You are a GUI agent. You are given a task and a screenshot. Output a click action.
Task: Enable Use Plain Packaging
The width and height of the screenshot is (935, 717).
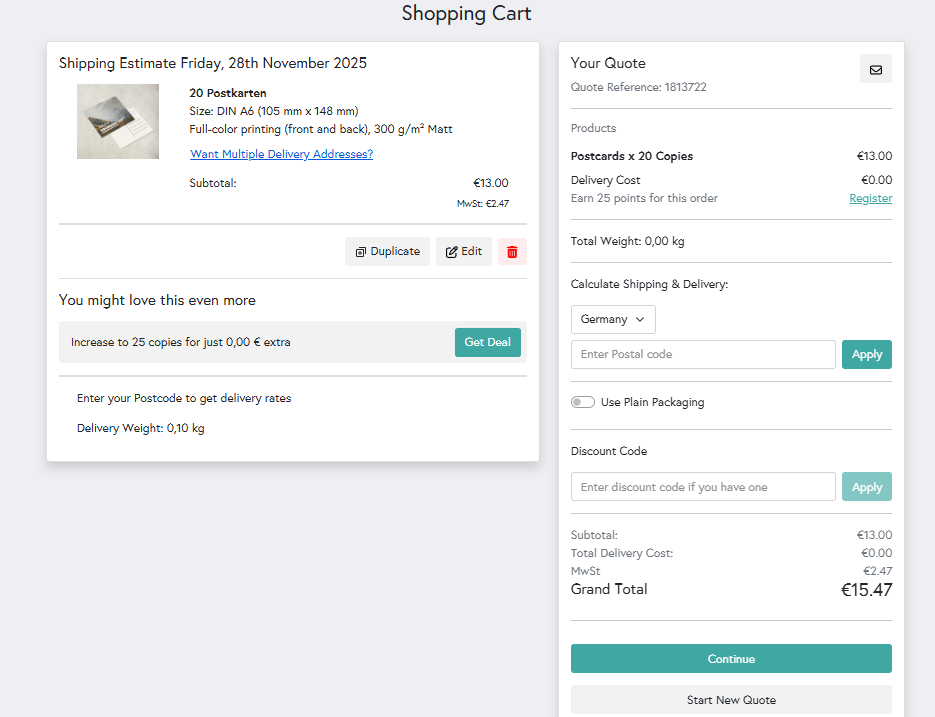pyautogui.click(x=582, y=401)
